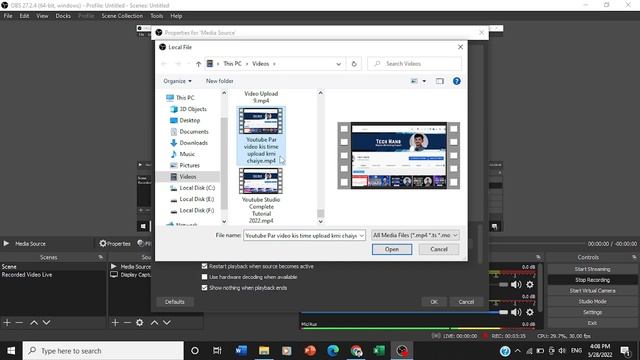Click Stop Recording in Controls
This screenshot has height=360, width=640.
(592, 280)
